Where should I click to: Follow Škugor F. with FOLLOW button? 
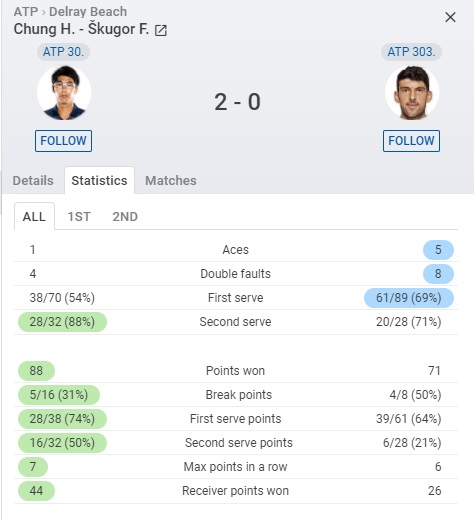(411, 141)
